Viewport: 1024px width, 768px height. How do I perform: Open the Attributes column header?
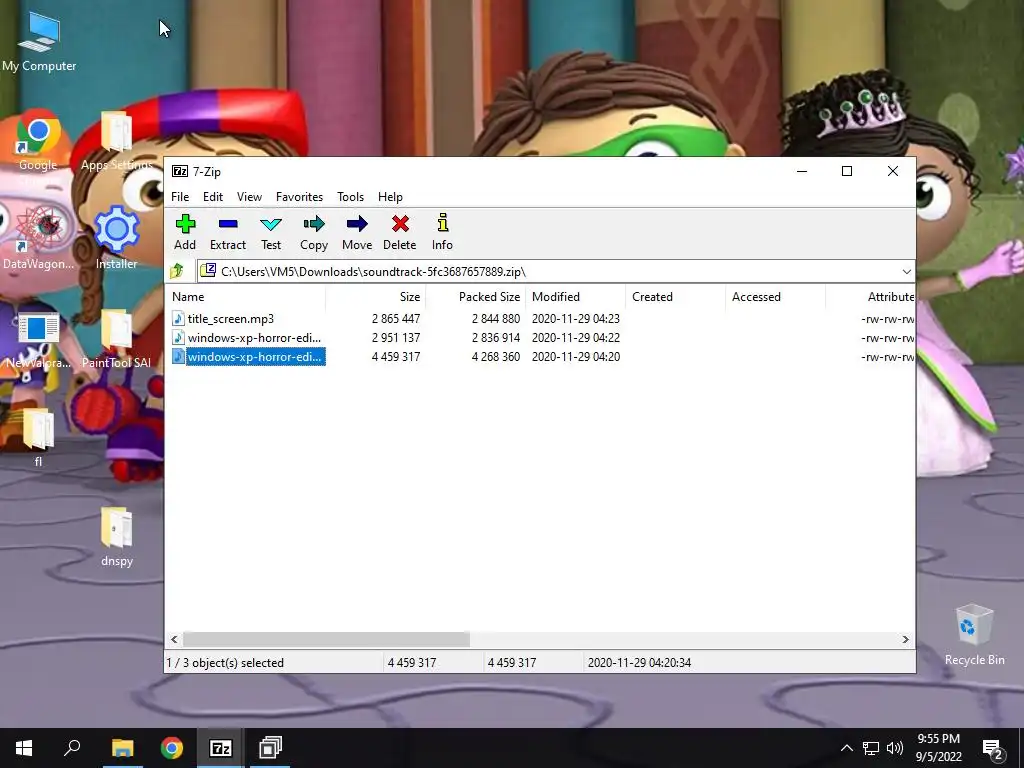[871, 296]
